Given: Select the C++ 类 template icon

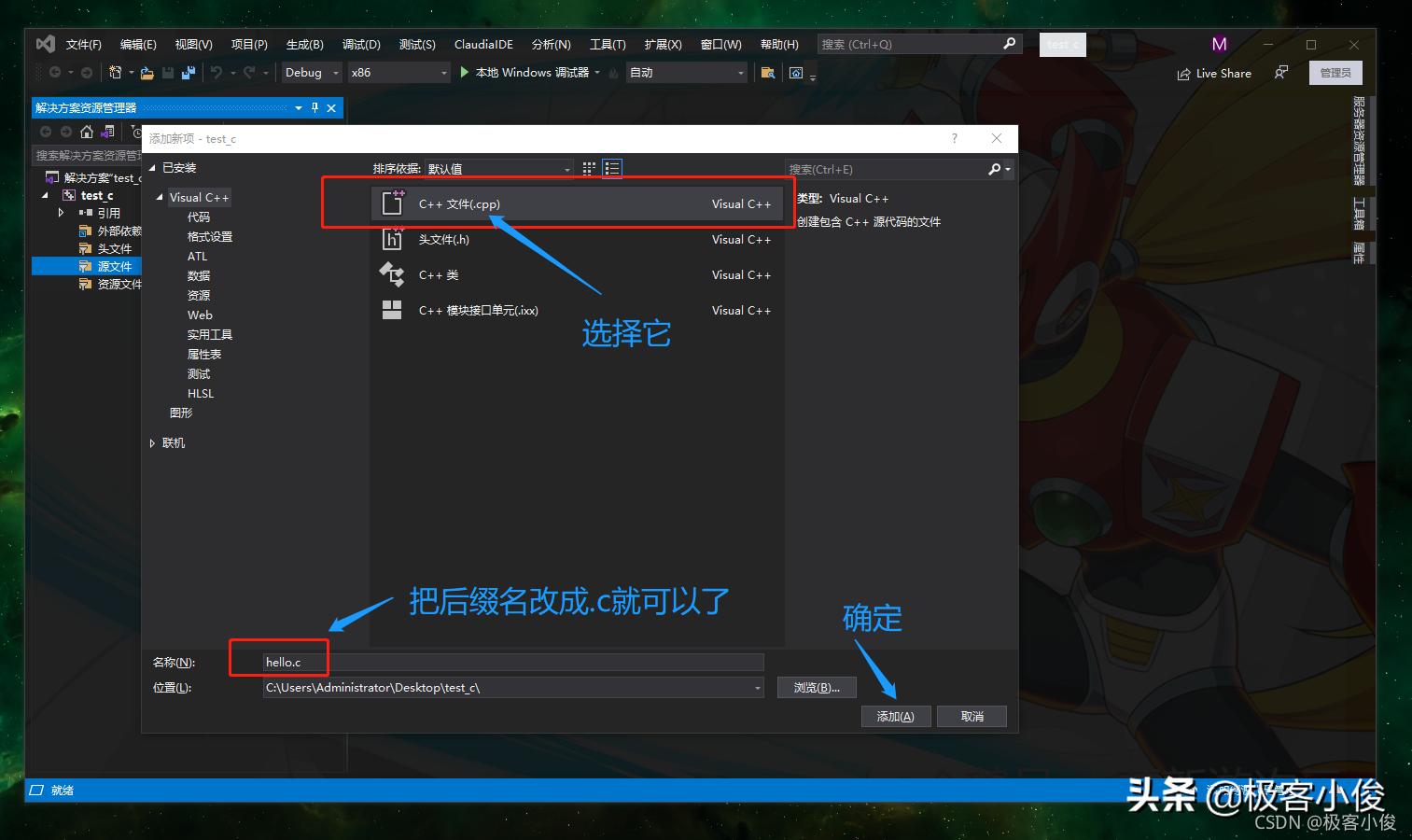Looking at the screenshot, I should click(392, 274).
